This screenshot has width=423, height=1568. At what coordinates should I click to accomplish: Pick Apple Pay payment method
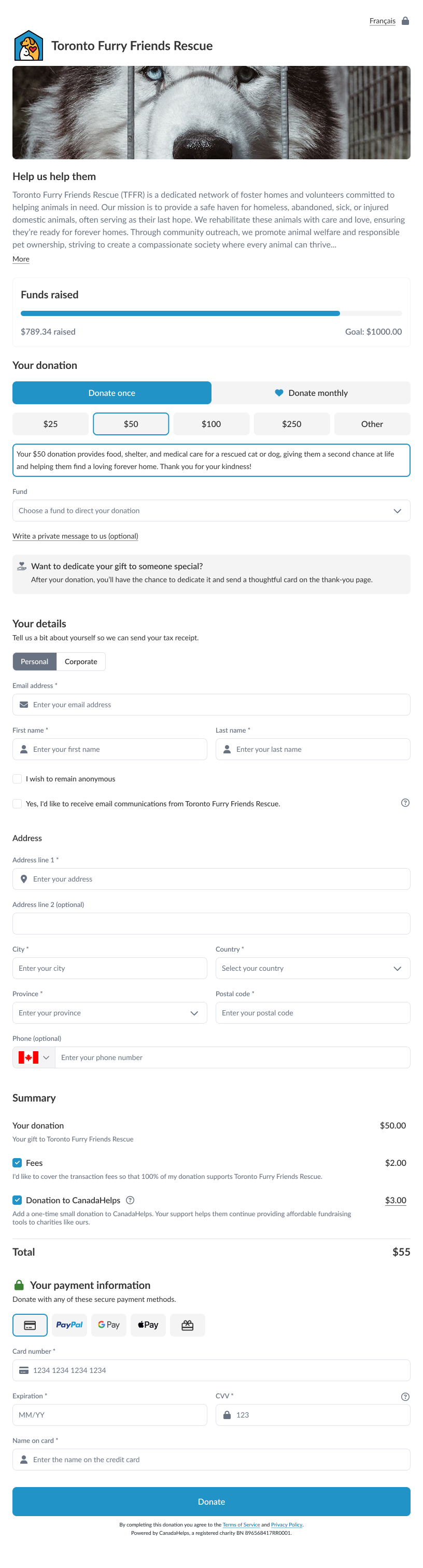[x=148, y=1325]
